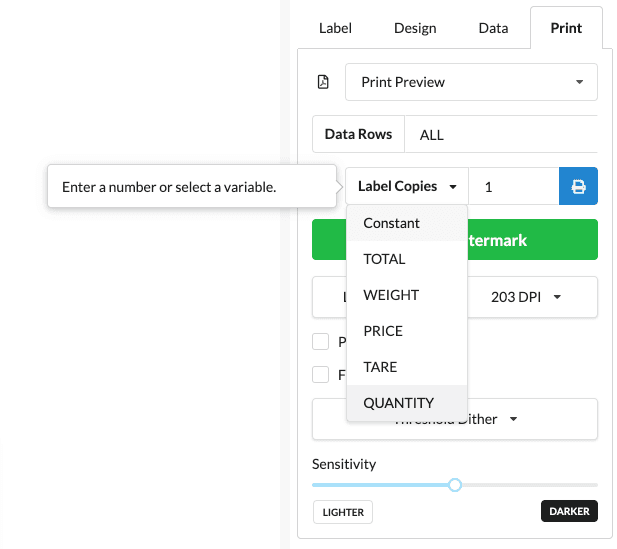The image size is (617, 549).
Task: Select QUANTITY from the dropdown list
Action: 399,403
